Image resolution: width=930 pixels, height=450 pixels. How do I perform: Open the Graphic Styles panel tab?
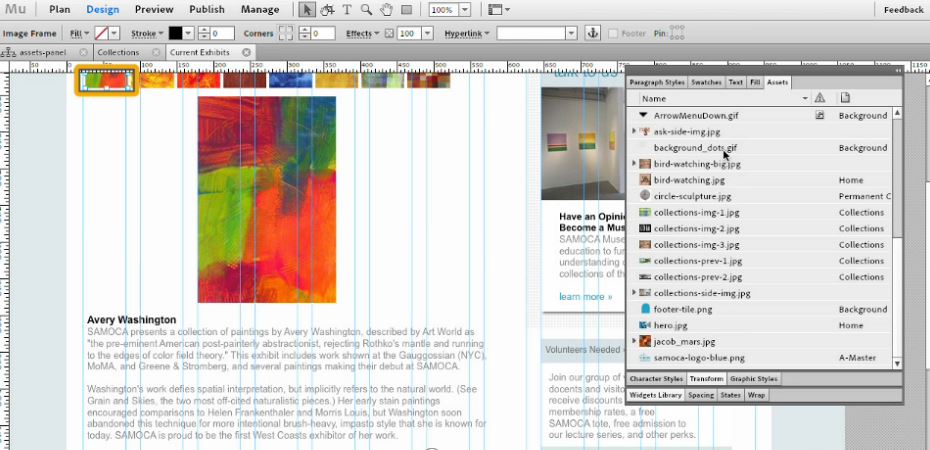point(753,378)
